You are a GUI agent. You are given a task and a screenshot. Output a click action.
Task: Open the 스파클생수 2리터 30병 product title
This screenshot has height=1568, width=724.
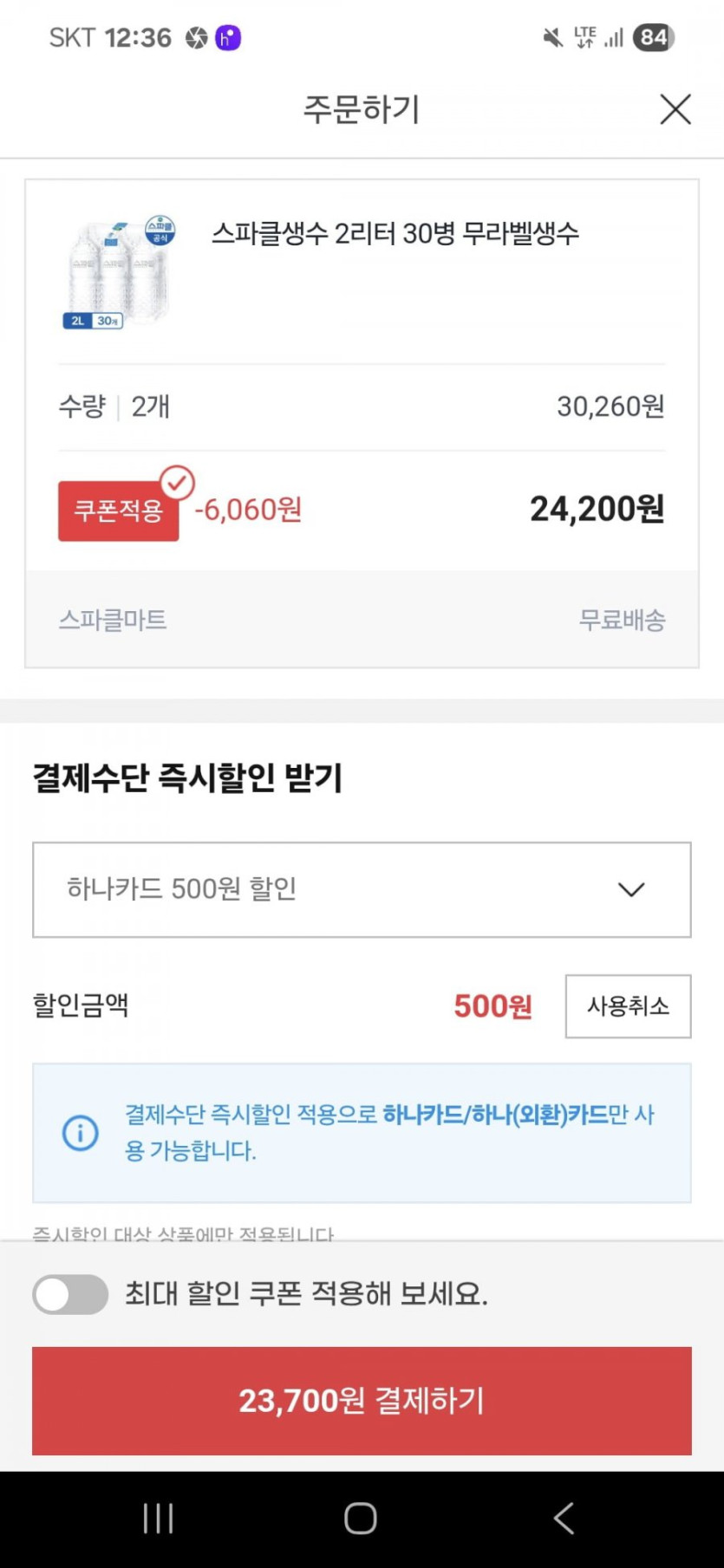coord(395,233)
